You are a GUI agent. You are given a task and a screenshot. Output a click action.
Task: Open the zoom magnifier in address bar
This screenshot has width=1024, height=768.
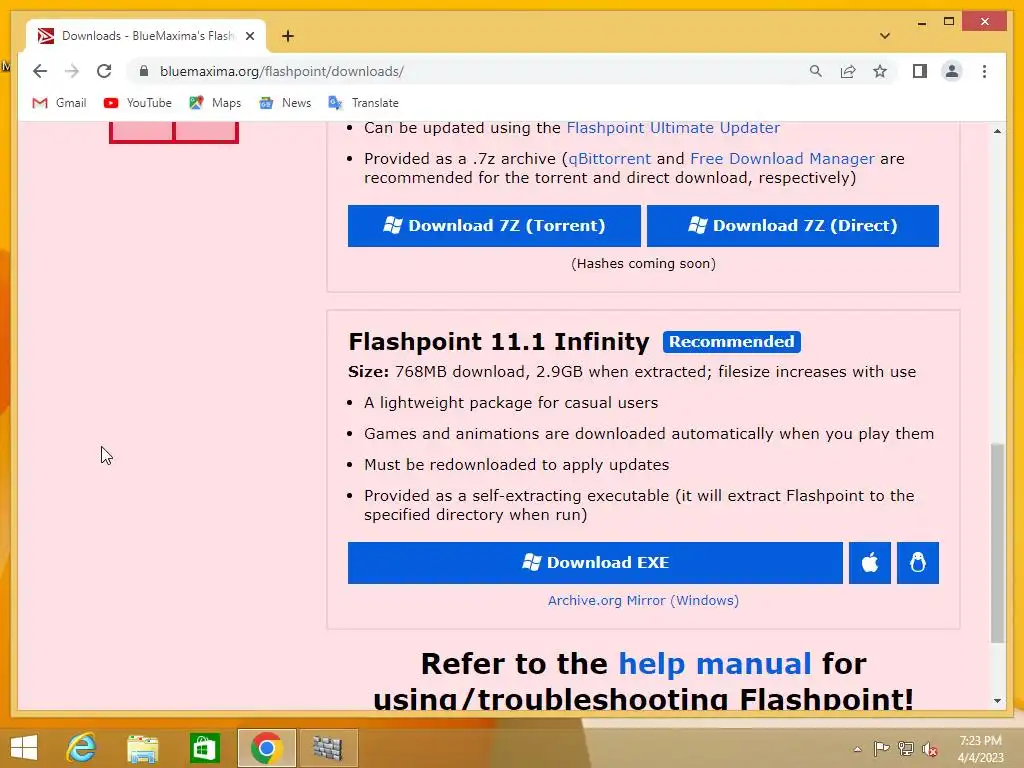tap(815, 71)
